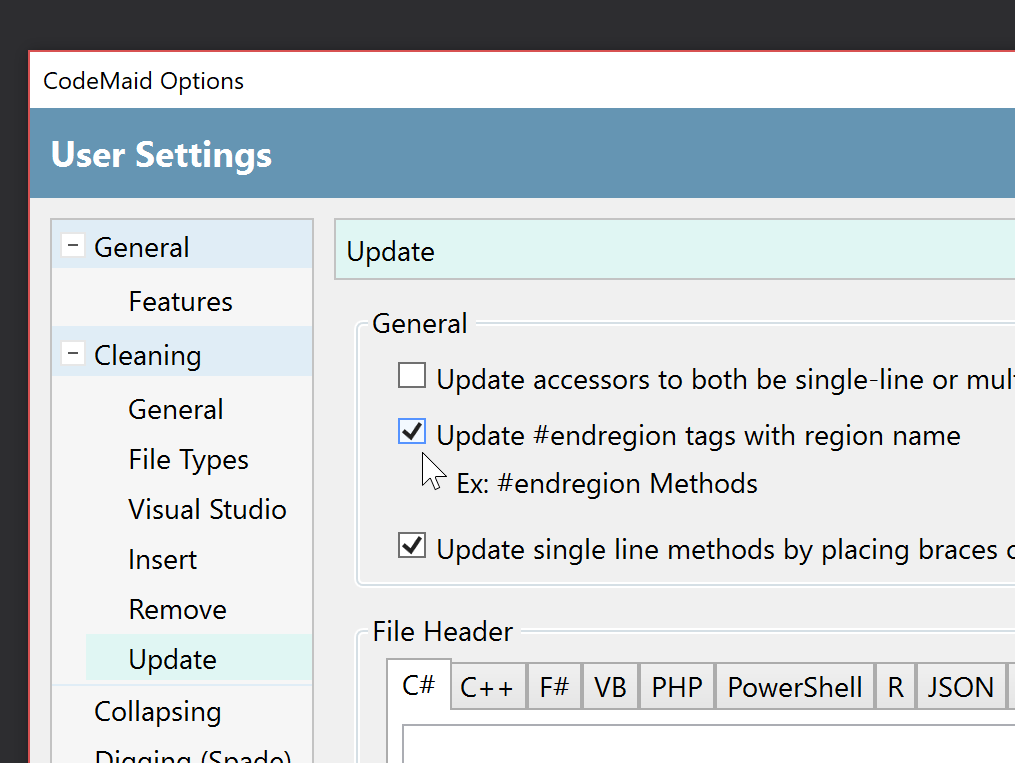Viewport: 1015px width, 763px height.
Task: Switch to the C++ file header tab
Action: tap(488, 686)
